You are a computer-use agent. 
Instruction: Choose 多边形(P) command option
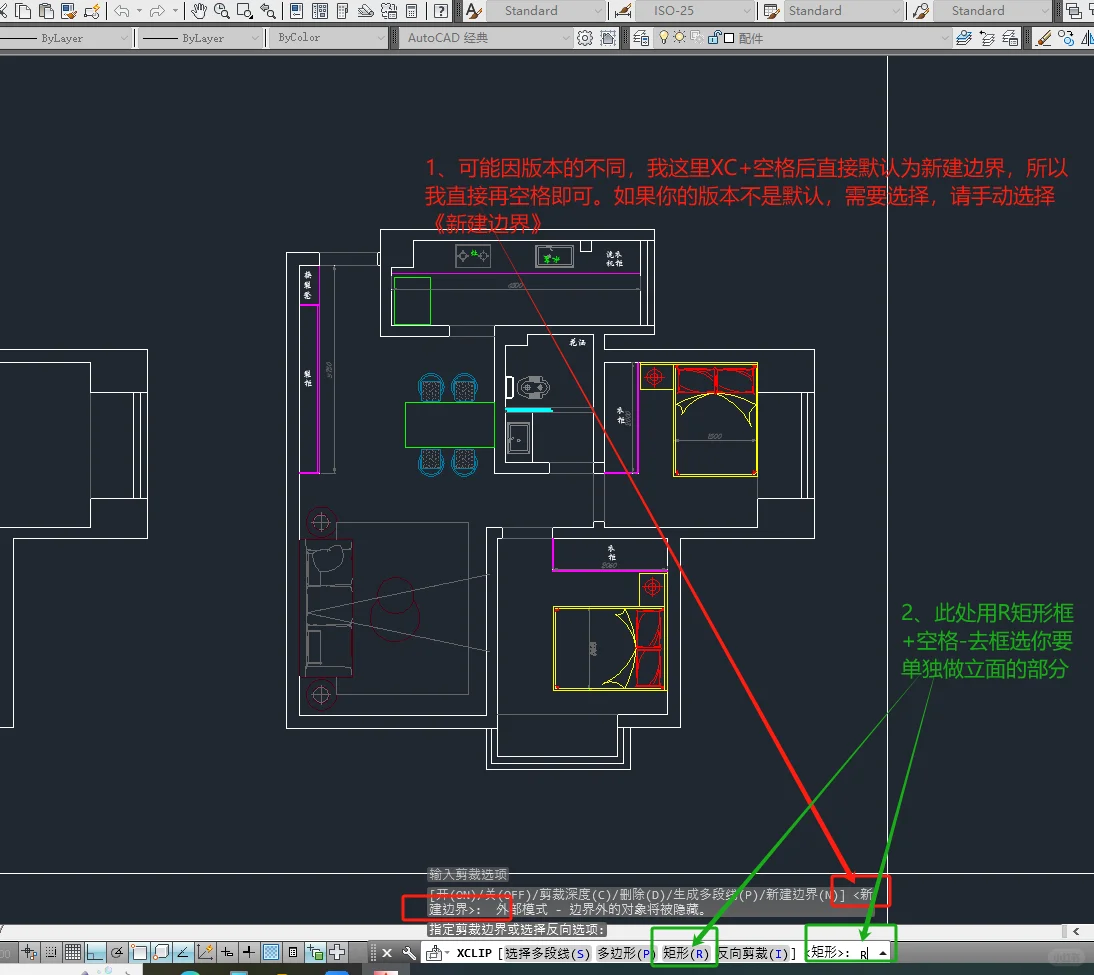tap(627, 953)
